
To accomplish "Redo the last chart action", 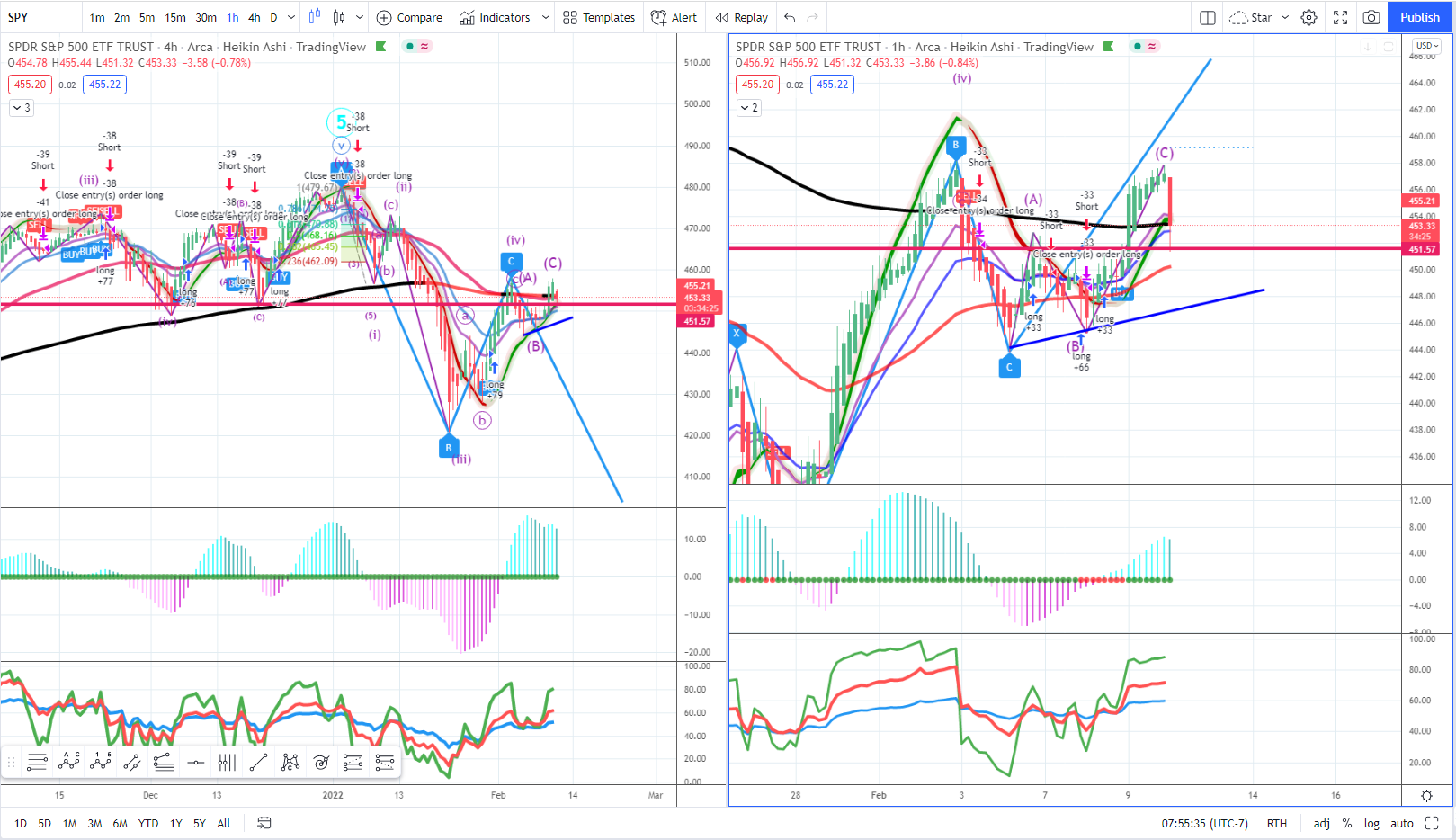I will point(813,17).
